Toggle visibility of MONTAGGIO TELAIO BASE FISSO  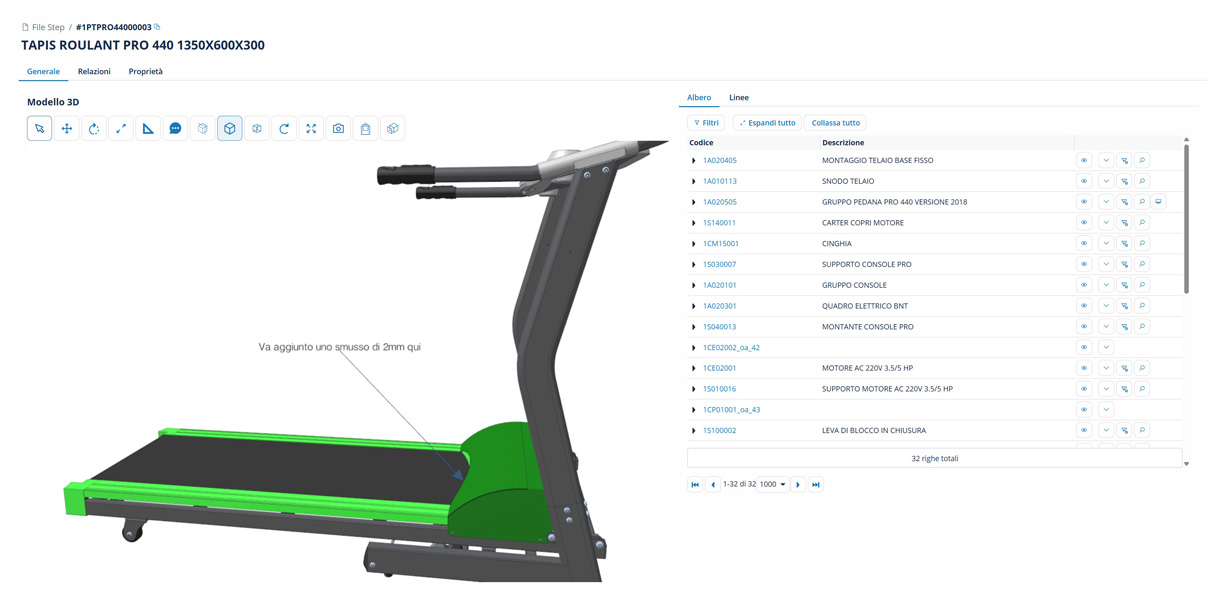pyautogui.click(x=1084, y=161)
